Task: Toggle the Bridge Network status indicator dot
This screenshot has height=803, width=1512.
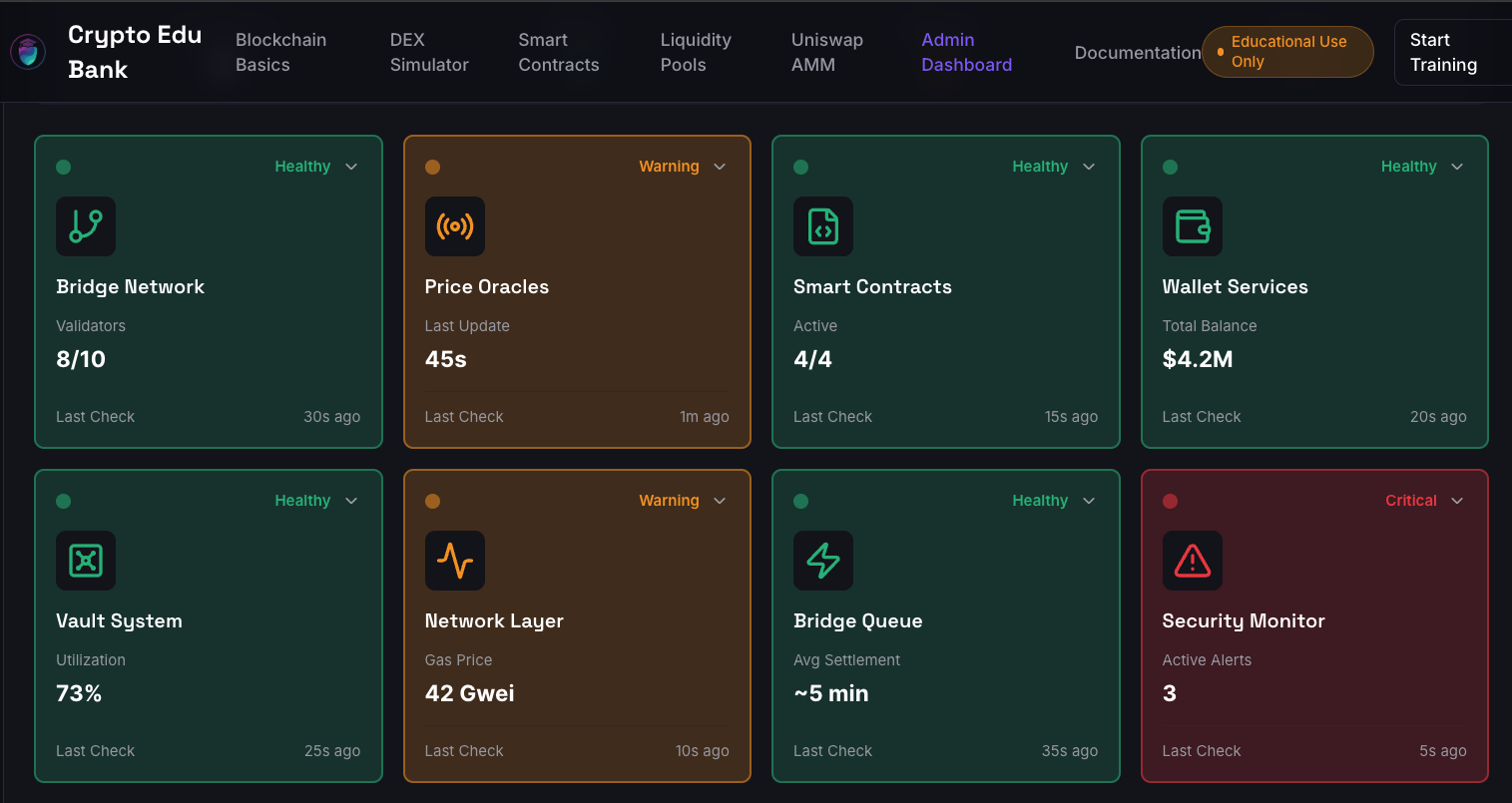Action: (x=63, y=167)
